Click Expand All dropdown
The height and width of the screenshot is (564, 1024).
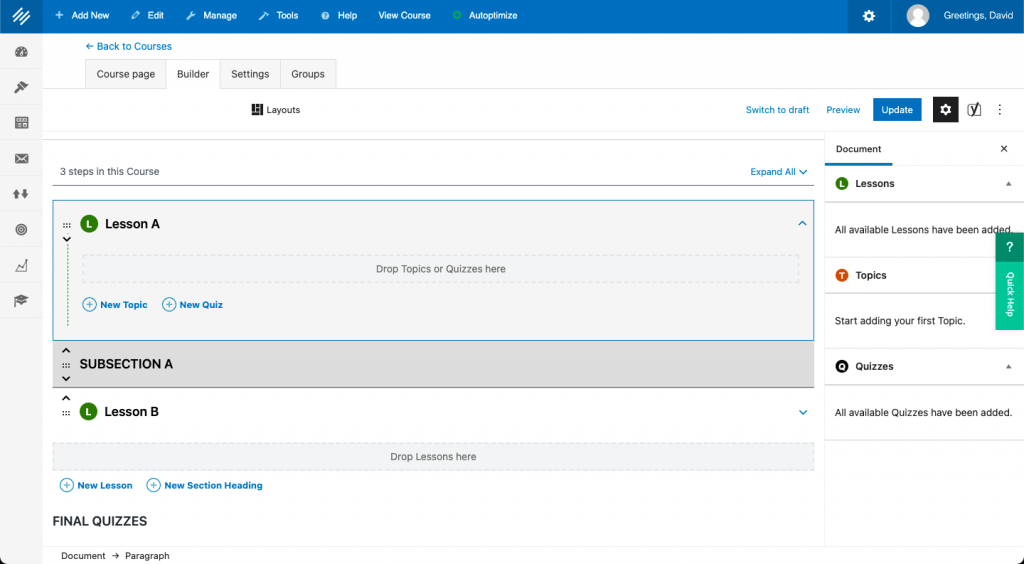[x=778, y=172]
